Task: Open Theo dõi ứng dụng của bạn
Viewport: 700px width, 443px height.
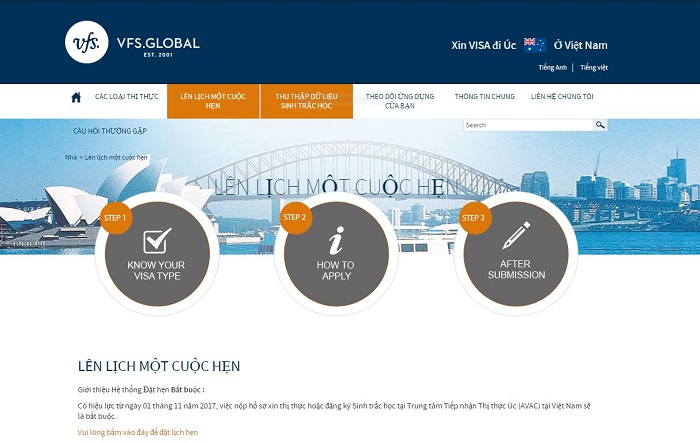Action: point(400,101)
